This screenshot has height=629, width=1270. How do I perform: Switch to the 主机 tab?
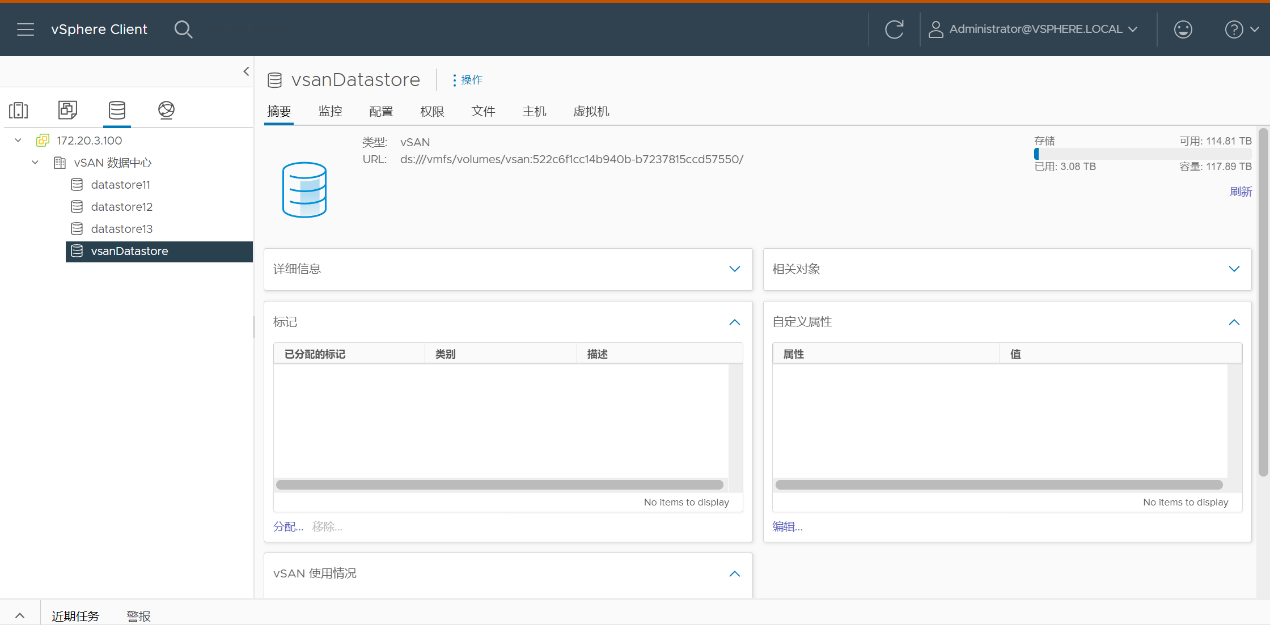coord(534,111)
